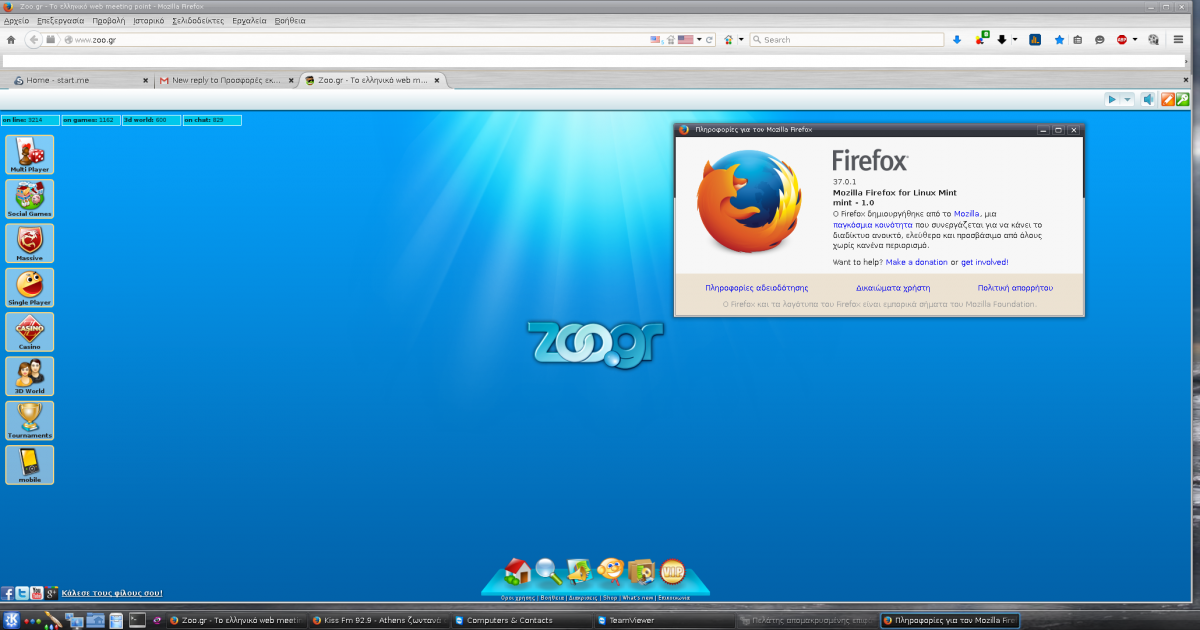Open the Single Player games category

pos(30,287)
